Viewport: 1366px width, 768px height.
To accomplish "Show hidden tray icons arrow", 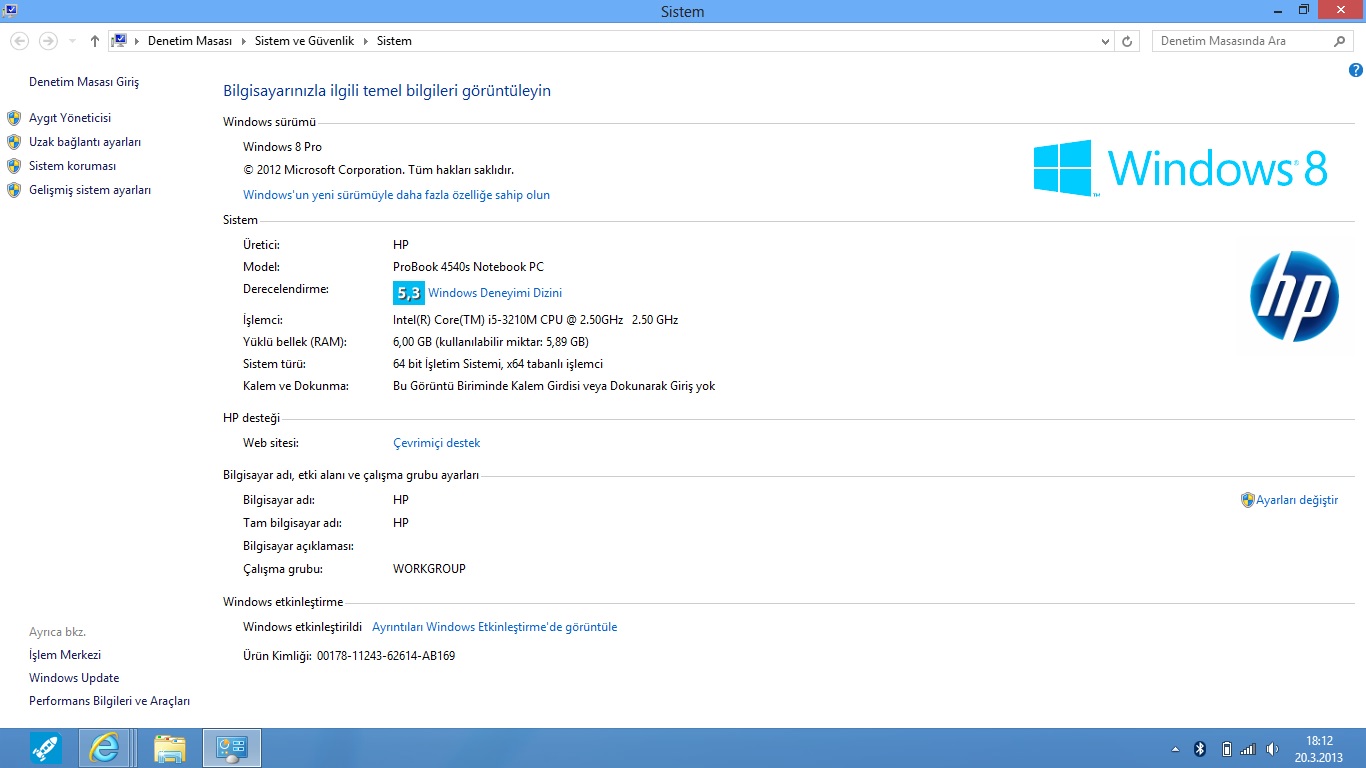I will pyautogui.click(x=1175, y=749).
